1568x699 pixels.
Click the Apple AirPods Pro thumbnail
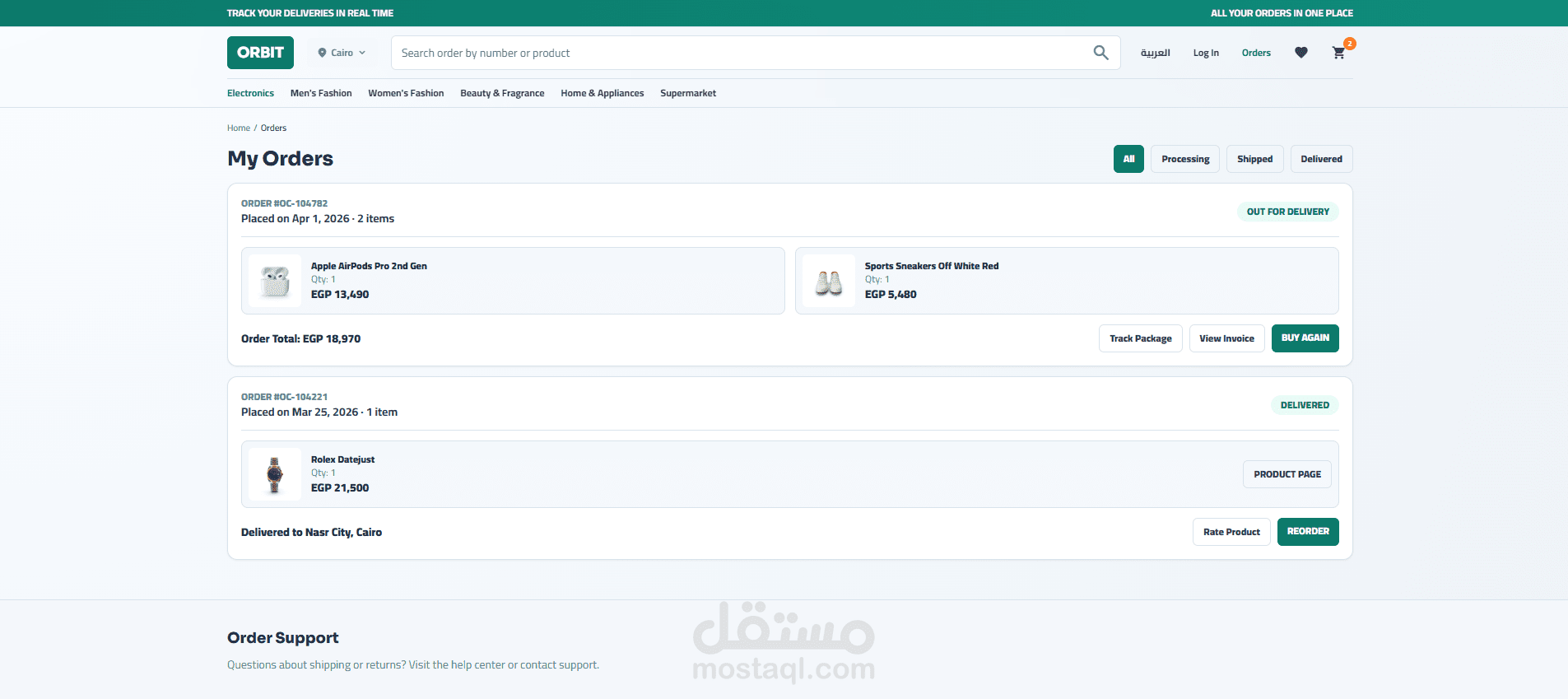[275, 281]
